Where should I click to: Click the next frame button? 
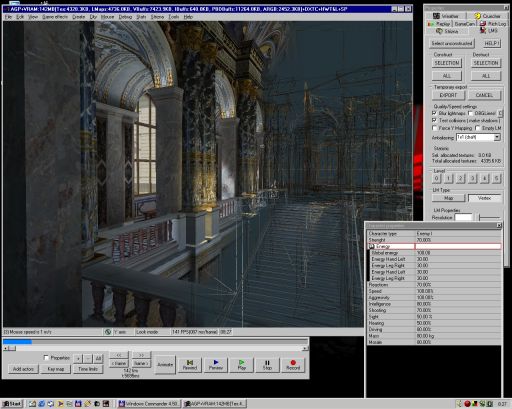141,363
